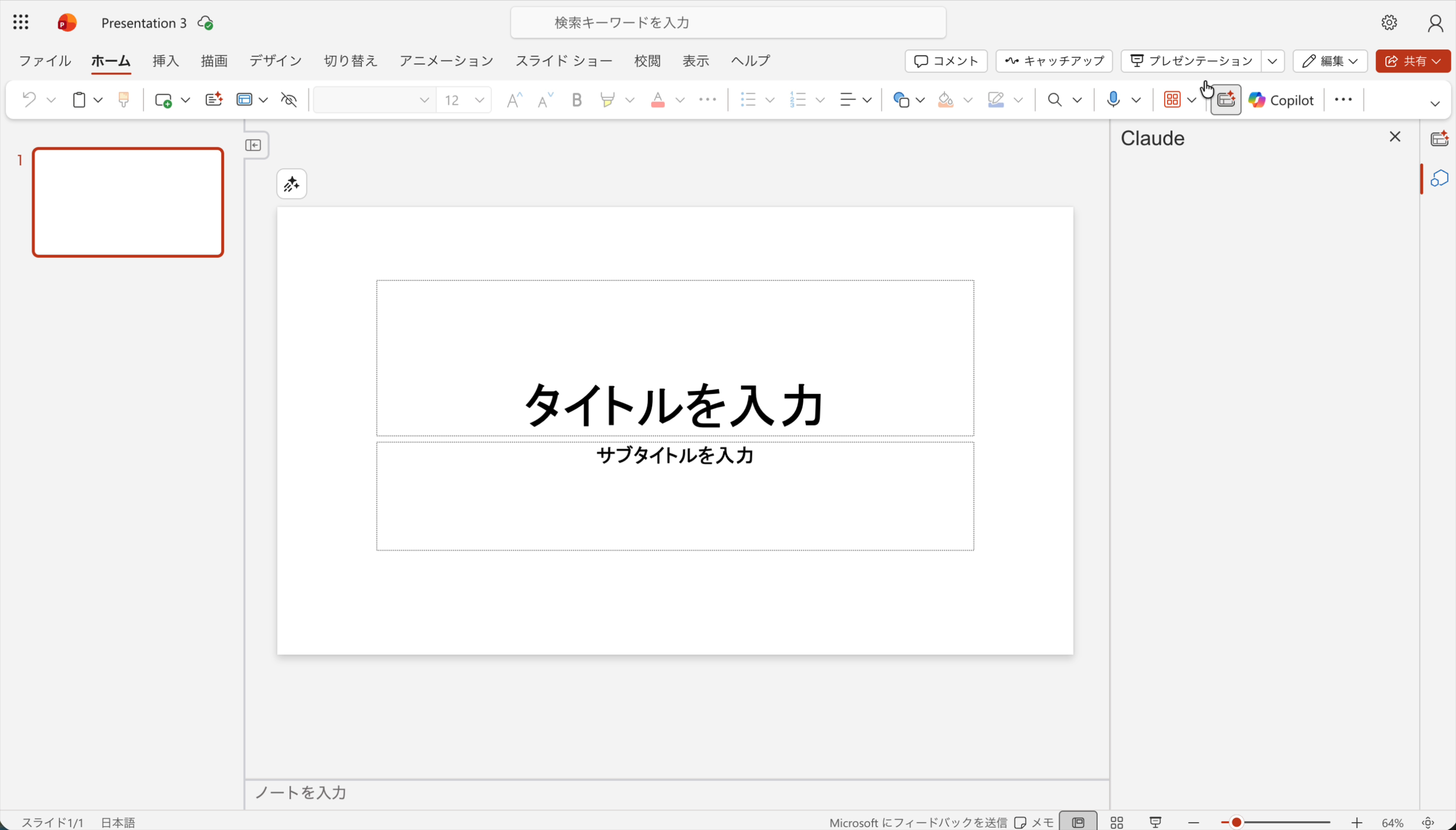Toggle bullet list formatting
This screenshot has width=1456, height=830.
(747, 99)
